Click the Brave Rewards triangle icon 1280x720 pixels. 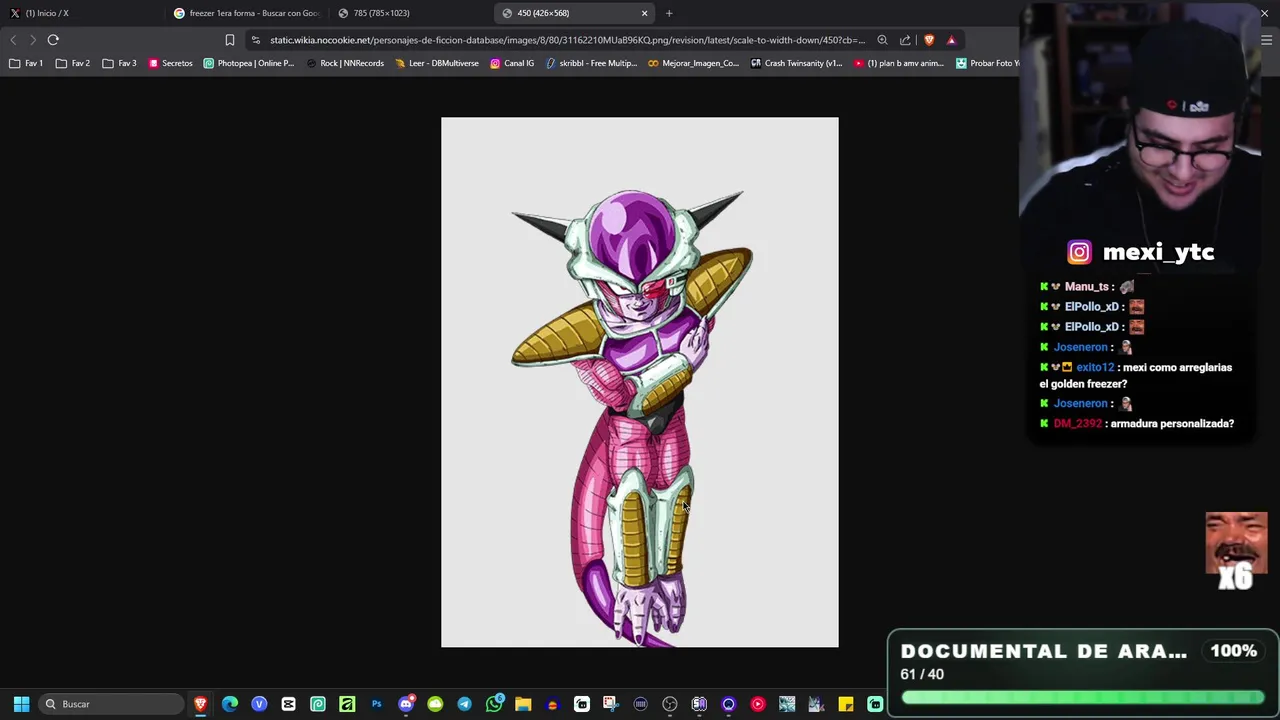click(951, 40)
